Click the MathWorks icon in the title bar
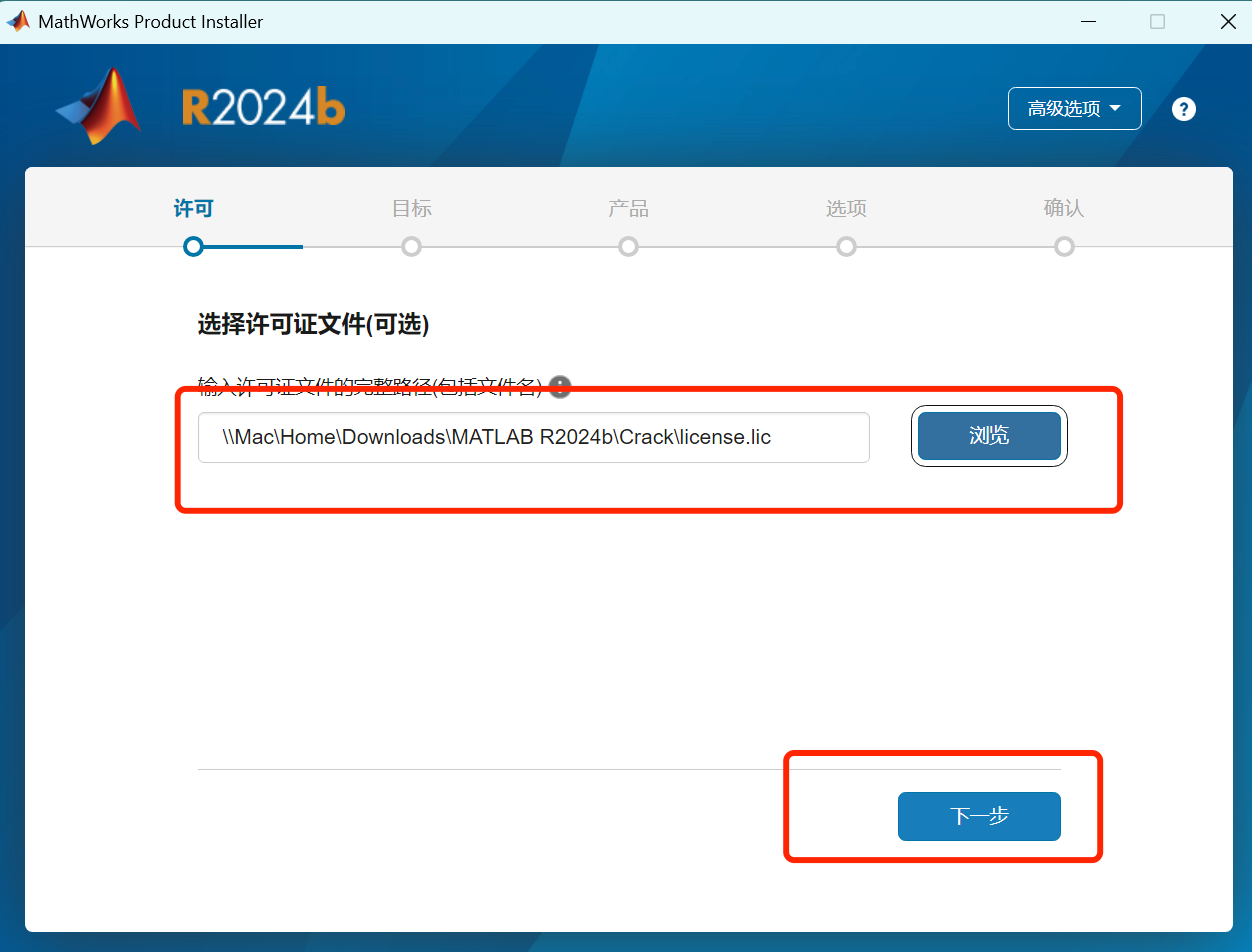 tap(18, 21)
